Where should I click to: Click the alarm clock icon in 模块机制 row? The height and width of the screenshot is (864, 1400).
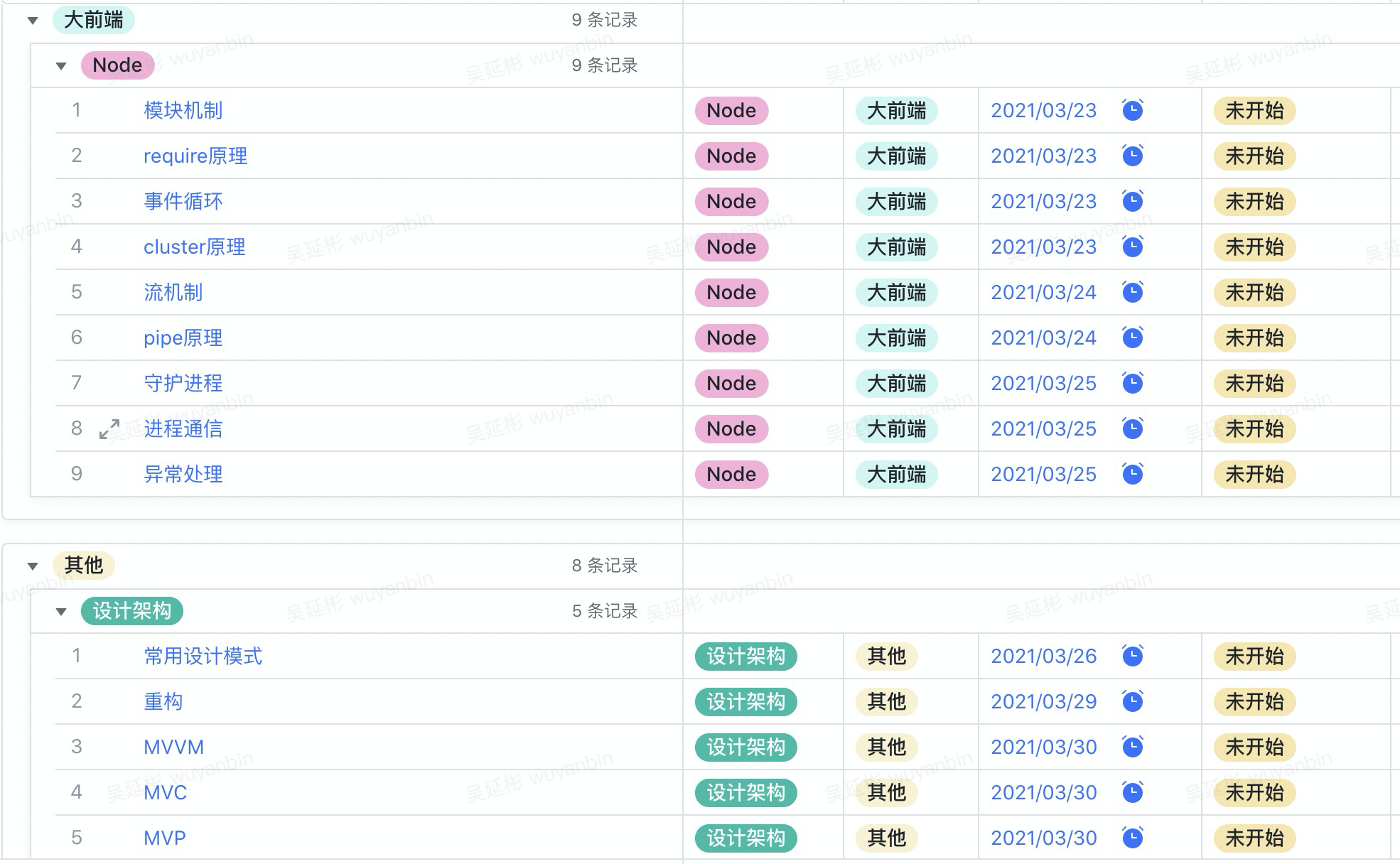[x=1132, y=110]
